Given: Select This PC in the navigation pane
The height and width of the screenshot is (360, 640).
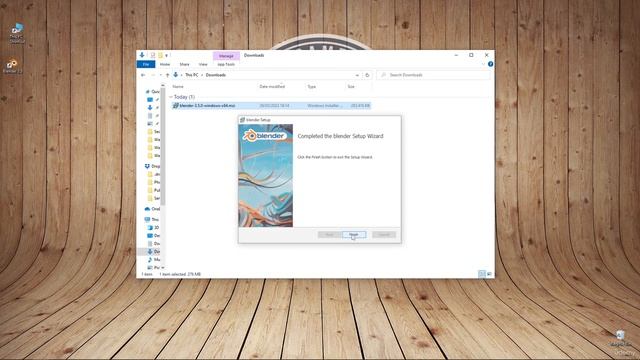Looking at the screenshot, I should (x=153, y=219).
